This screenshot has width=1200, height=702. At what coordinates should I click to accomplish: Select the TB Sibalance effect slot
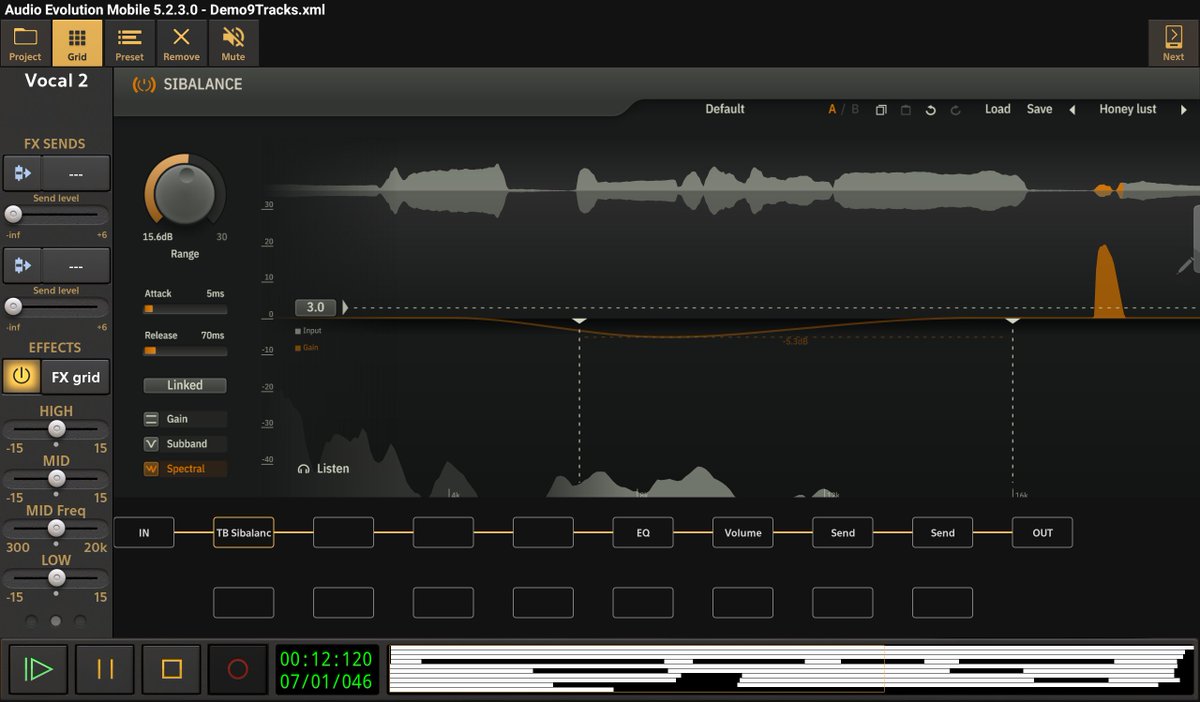(x=244, y=533)
